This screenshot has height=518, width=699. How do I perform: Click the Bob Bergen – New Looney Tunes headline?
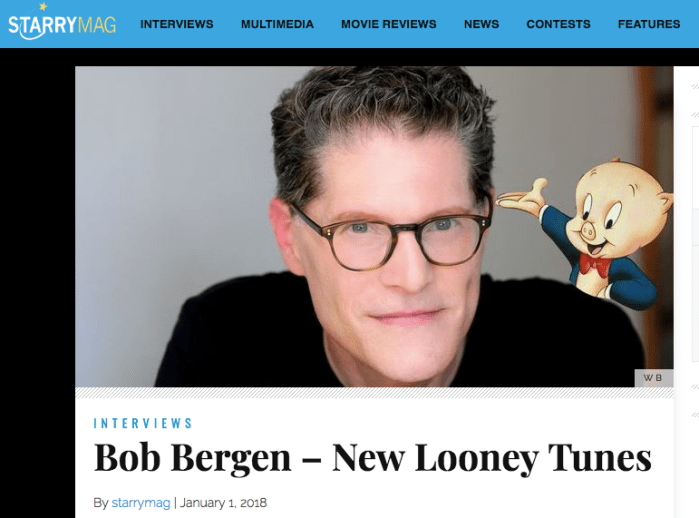(x=372, y=458)
